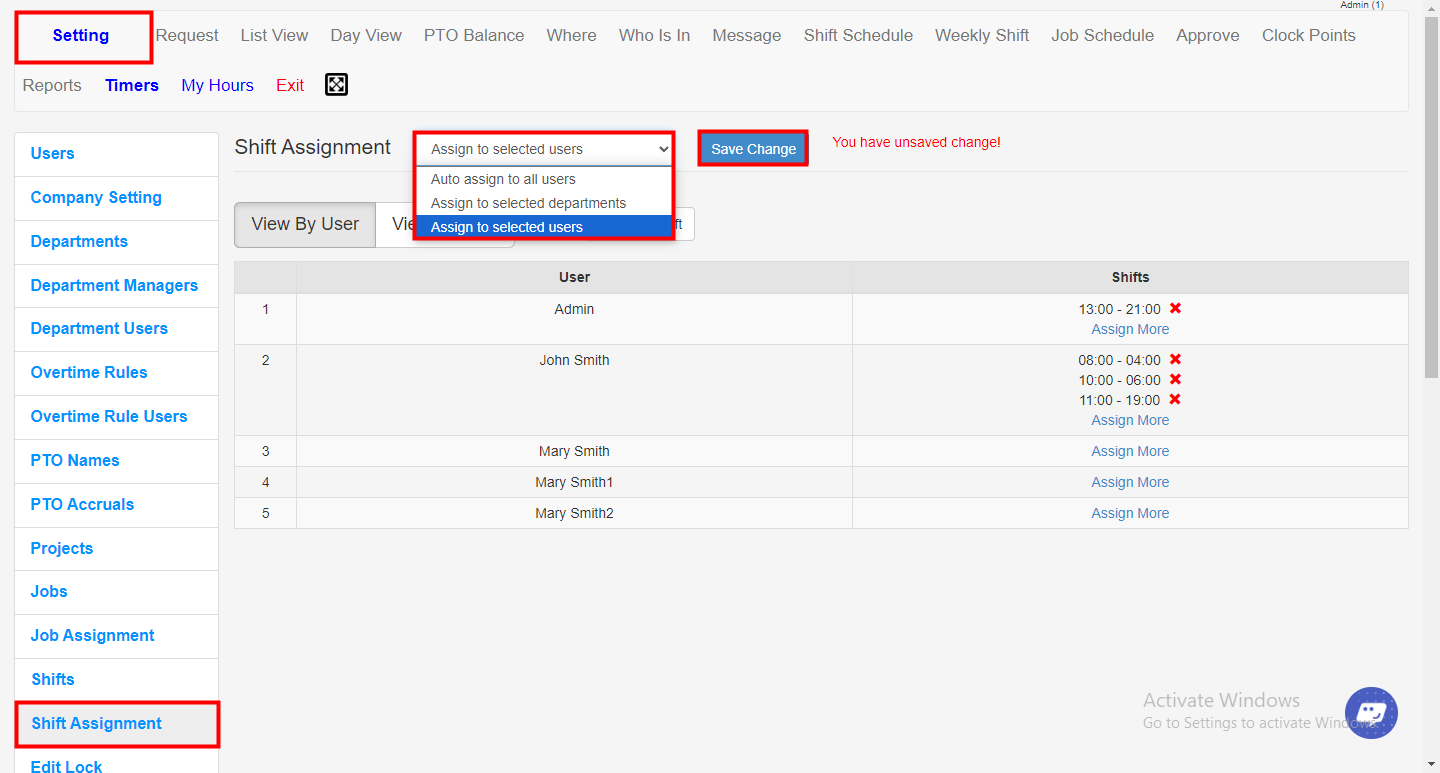Open the Shift Assignment mode dropdown
This screenshot has width=1440, height=773.
[x=544, y=149]
